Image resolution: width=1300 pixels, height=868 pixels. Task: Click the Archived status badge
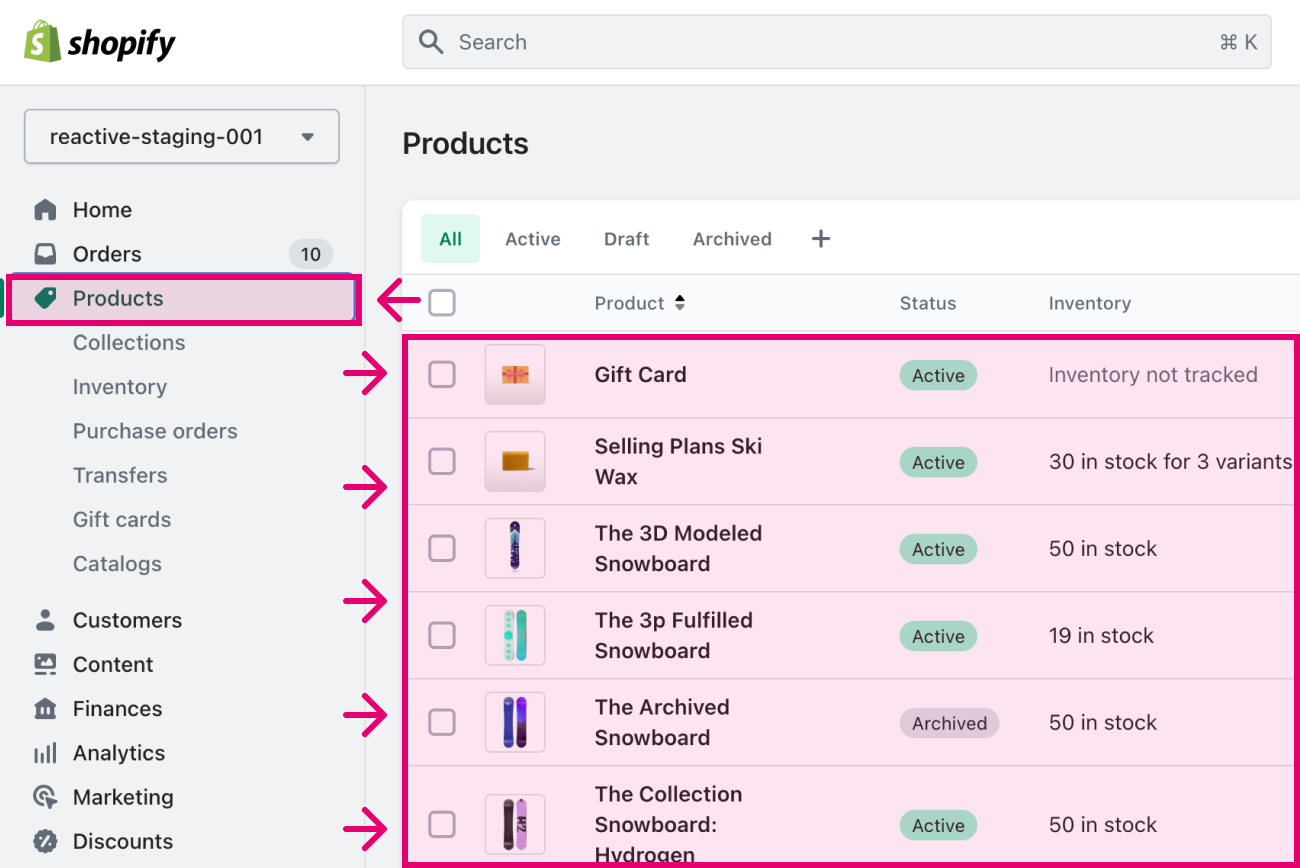(949, 724)
